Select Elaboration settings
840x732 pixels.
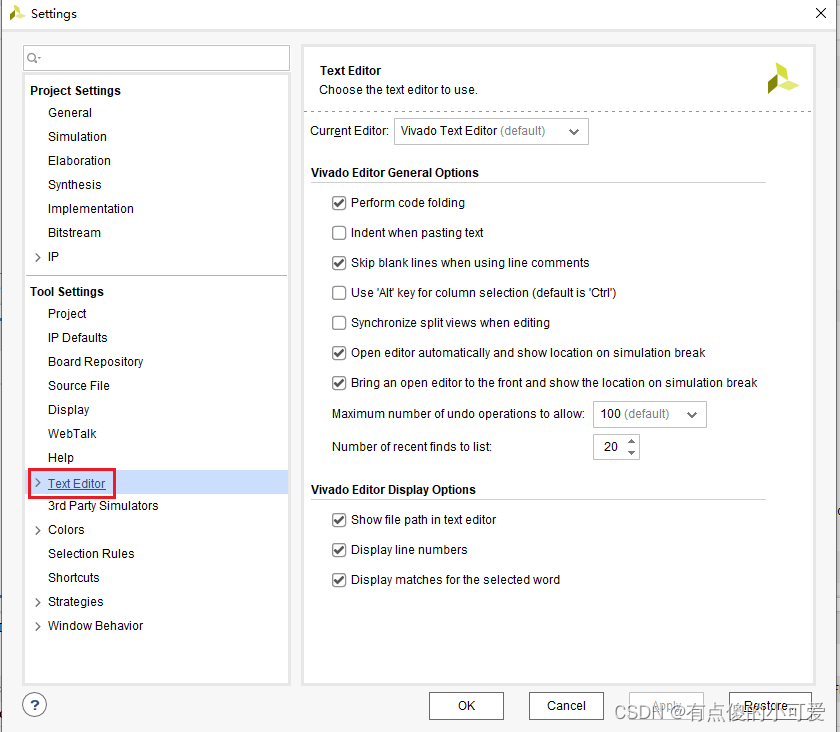(79, 161)
